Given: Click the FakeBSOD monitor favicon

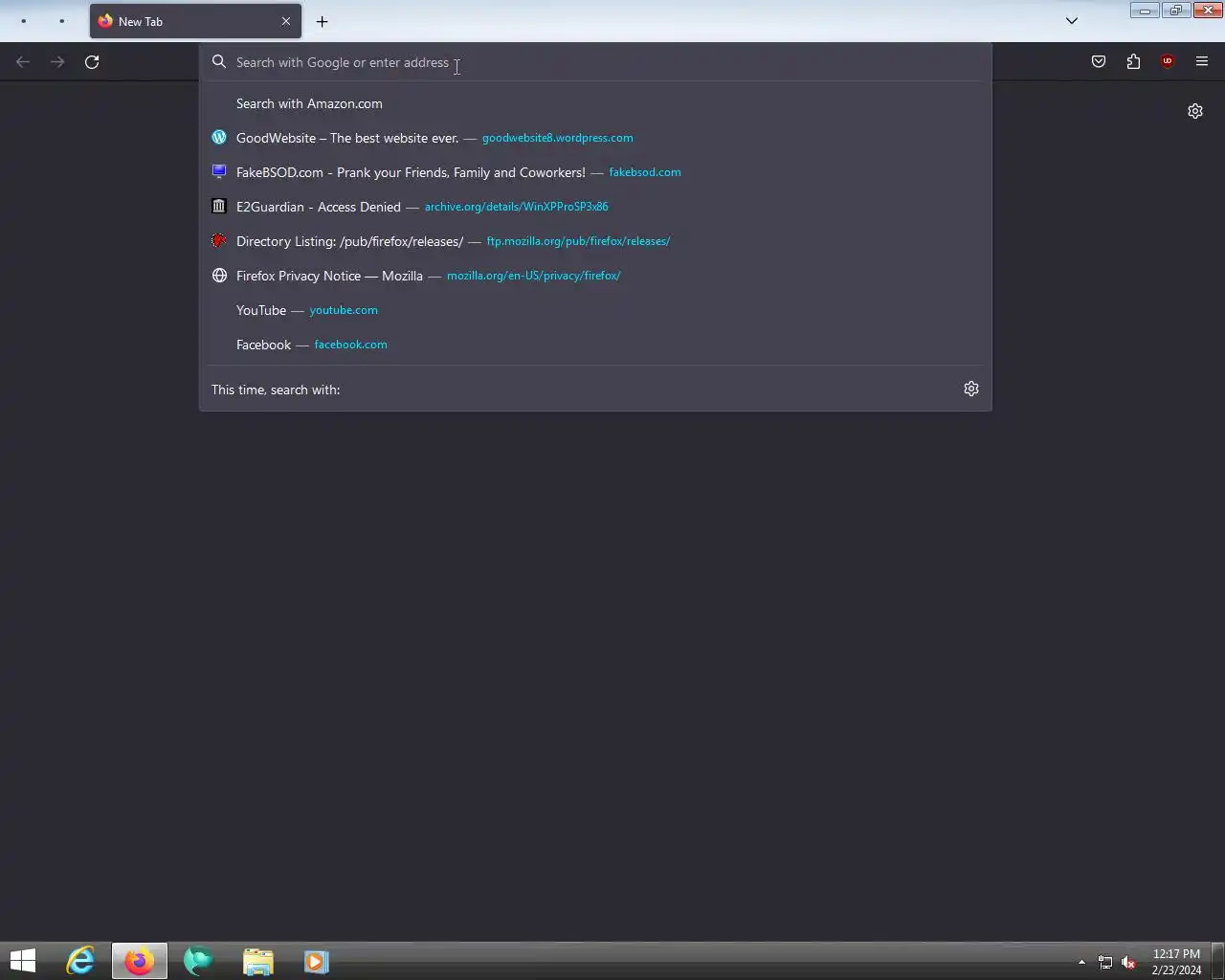Looking at the screenshot, I should click(219, 172).
